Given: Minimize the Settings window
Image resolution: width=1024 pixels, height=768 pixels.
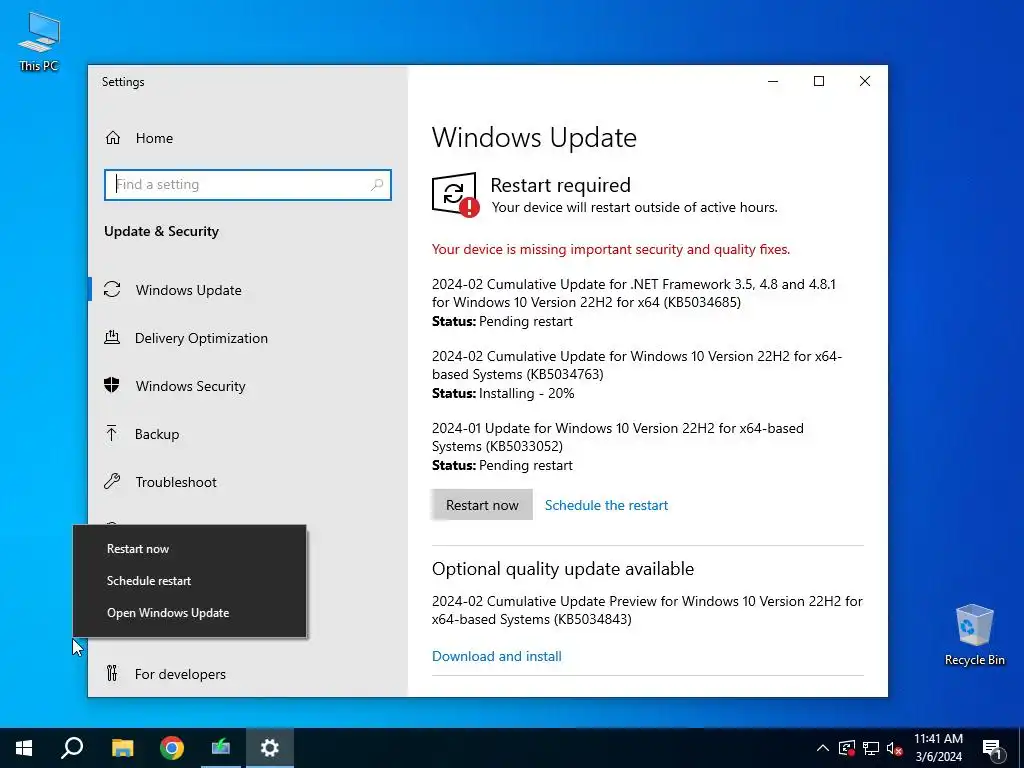Looking at the screenshot, I should (773, 81).
